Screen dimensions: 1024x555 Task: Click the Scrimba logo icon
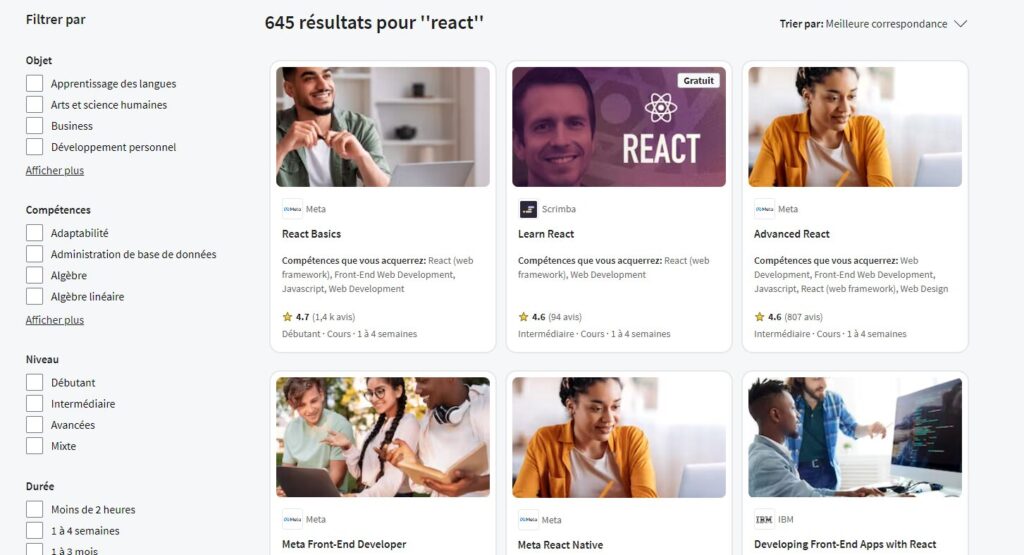pos(528,209)
